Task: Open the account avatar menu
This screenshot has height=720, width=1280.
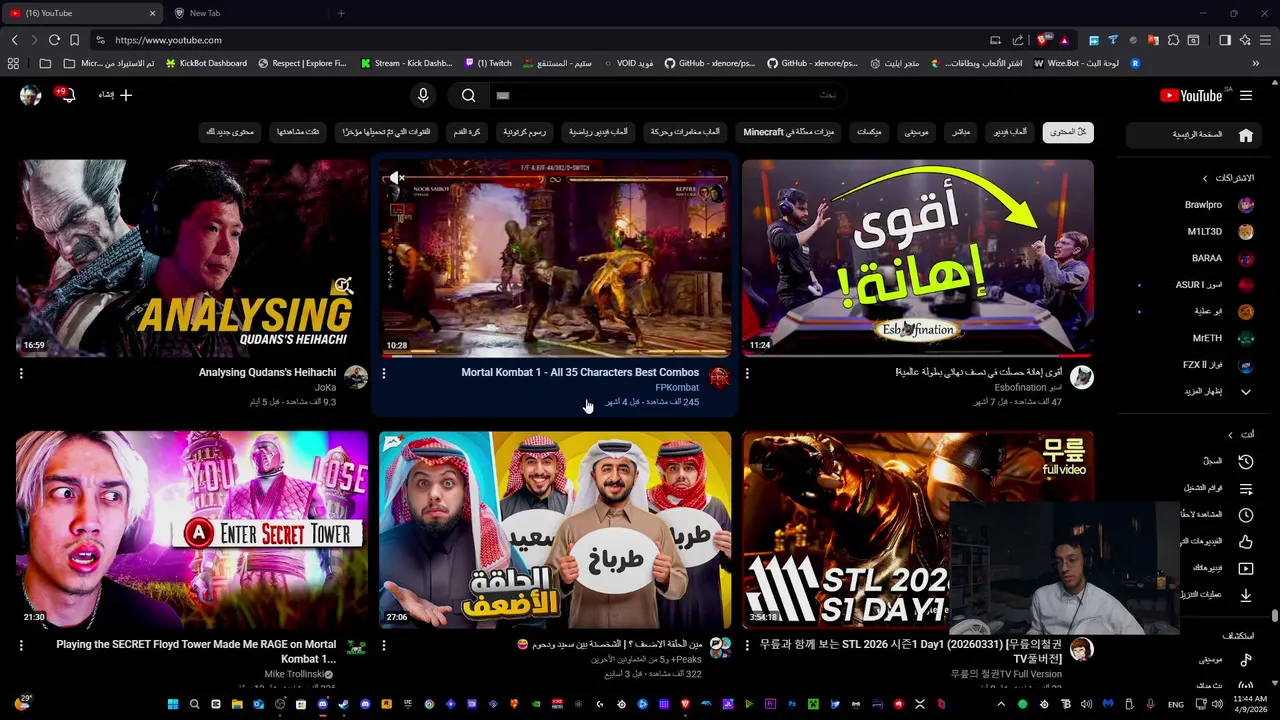Action: coord(30,95)
